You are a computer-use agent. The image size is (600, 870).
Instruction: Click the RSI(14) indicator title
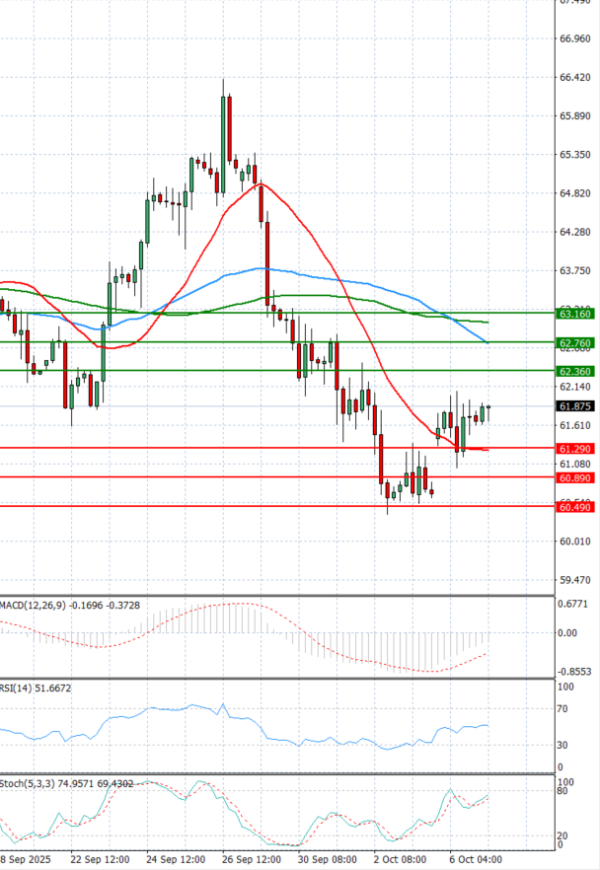click(19, 688)
